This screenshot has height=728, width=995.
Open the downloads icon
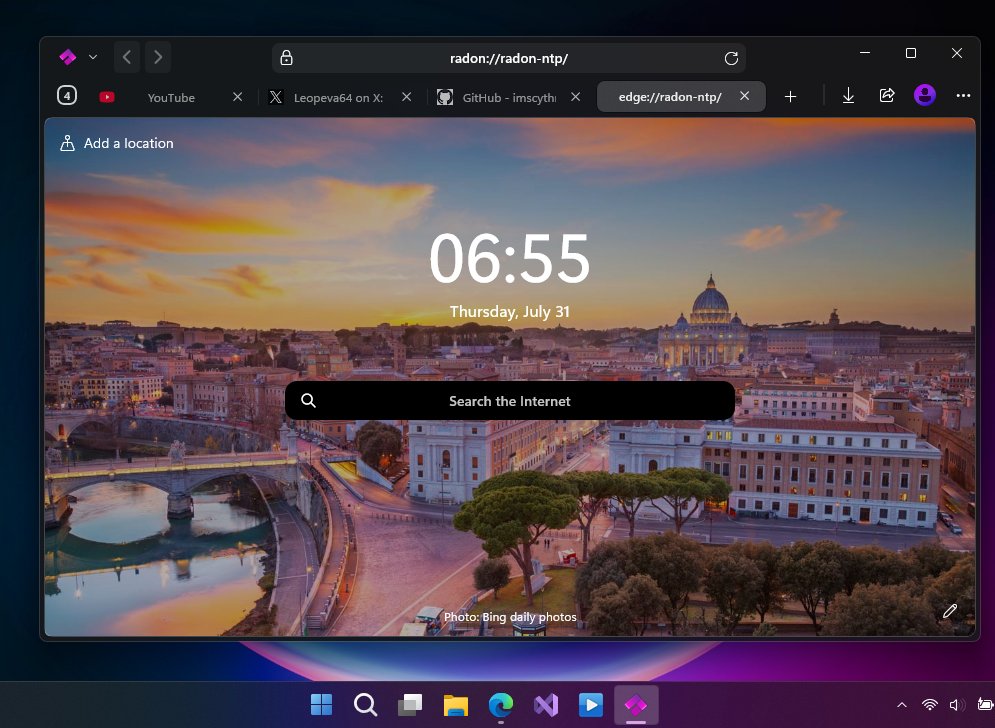point(848,96)
